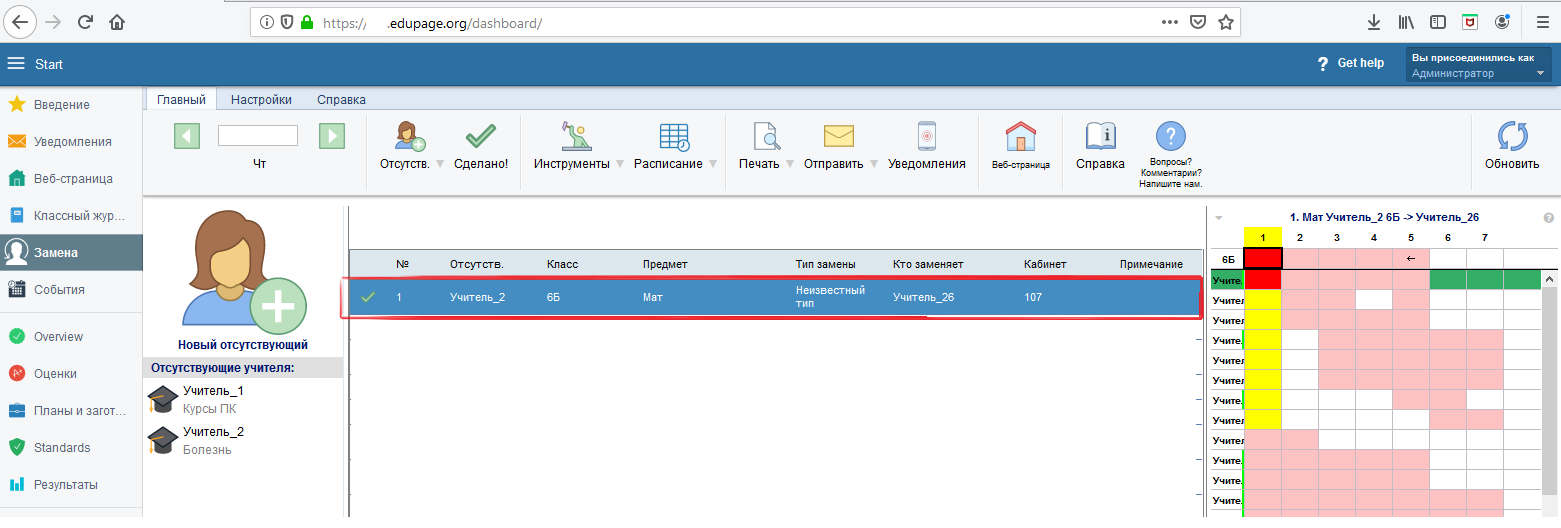Open Расписание calendar icon

point(674,137)
